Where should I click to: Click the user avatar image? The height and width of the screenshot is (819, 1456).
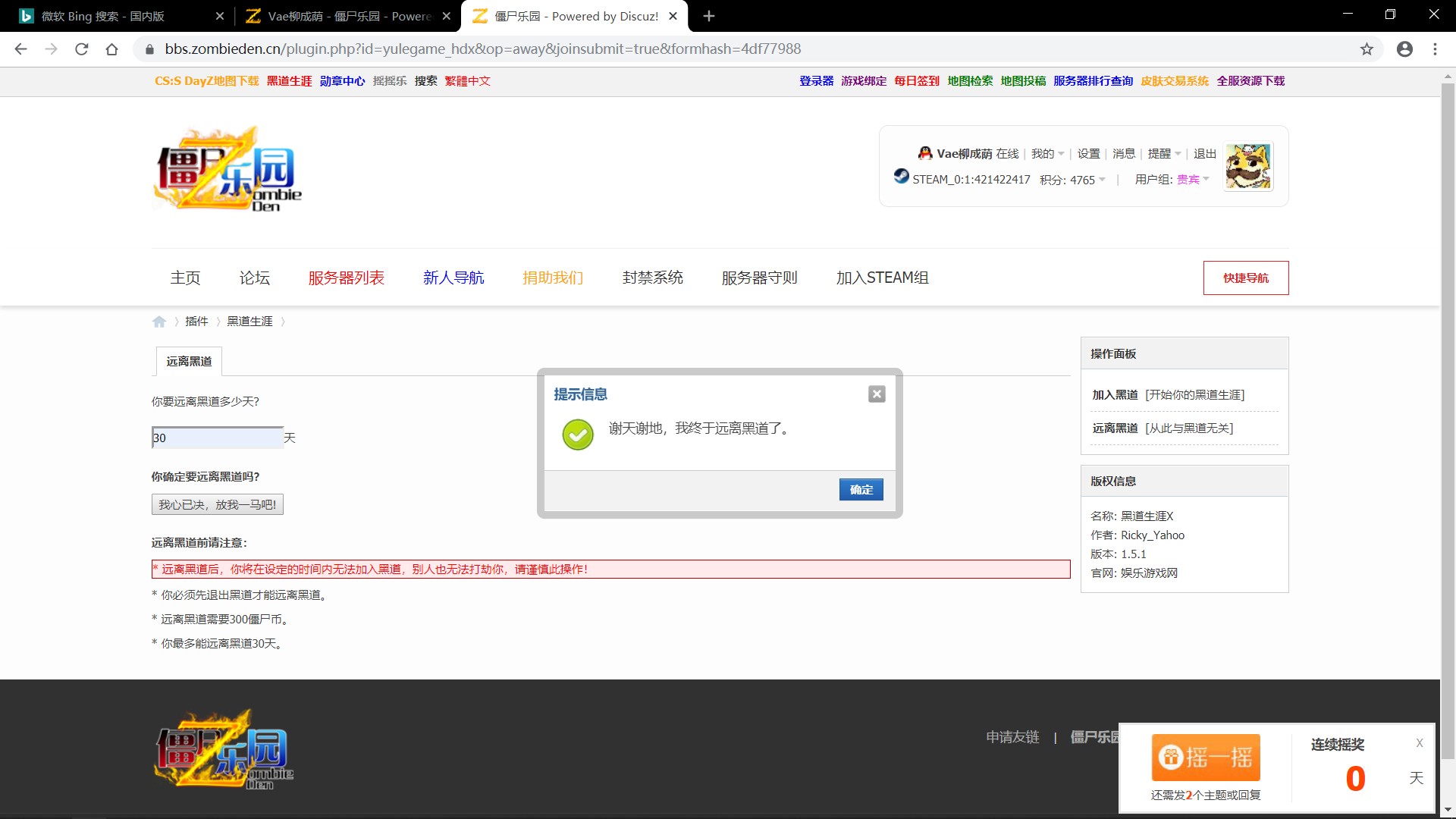[1247, 166]
